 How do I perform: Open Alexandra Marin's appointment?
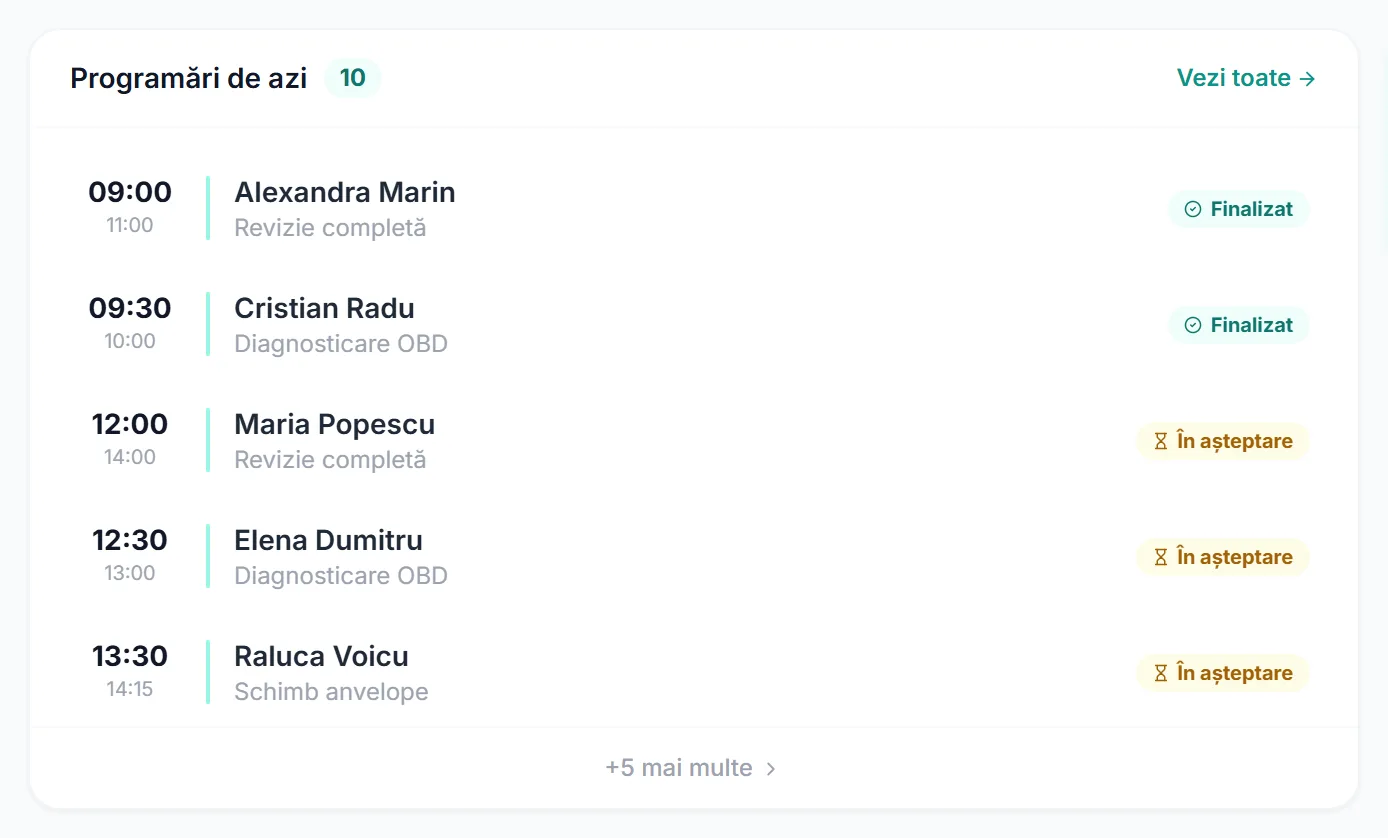click(x=694, y=209)
